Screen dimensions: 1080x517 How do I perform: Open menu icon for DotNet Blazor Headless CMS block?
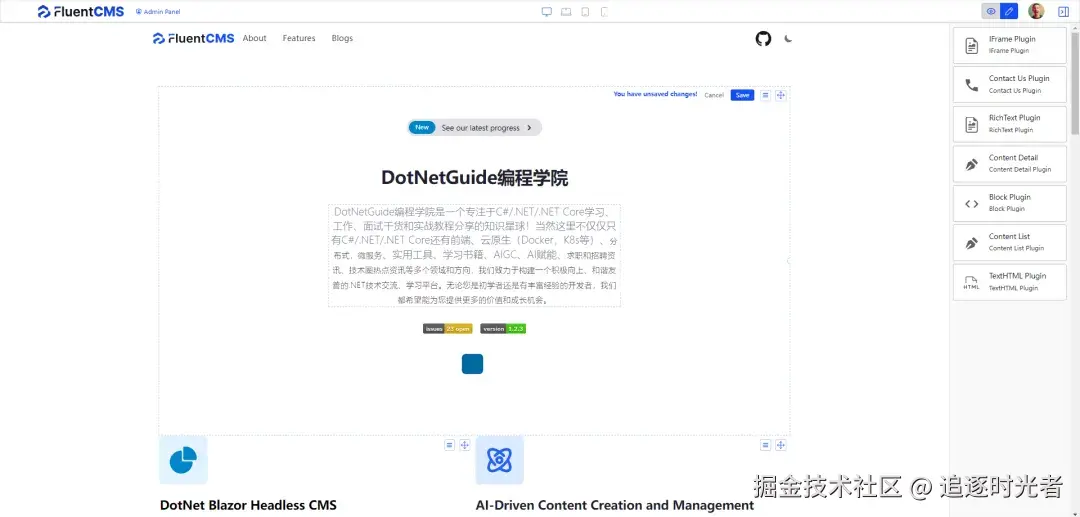(449, 445)
